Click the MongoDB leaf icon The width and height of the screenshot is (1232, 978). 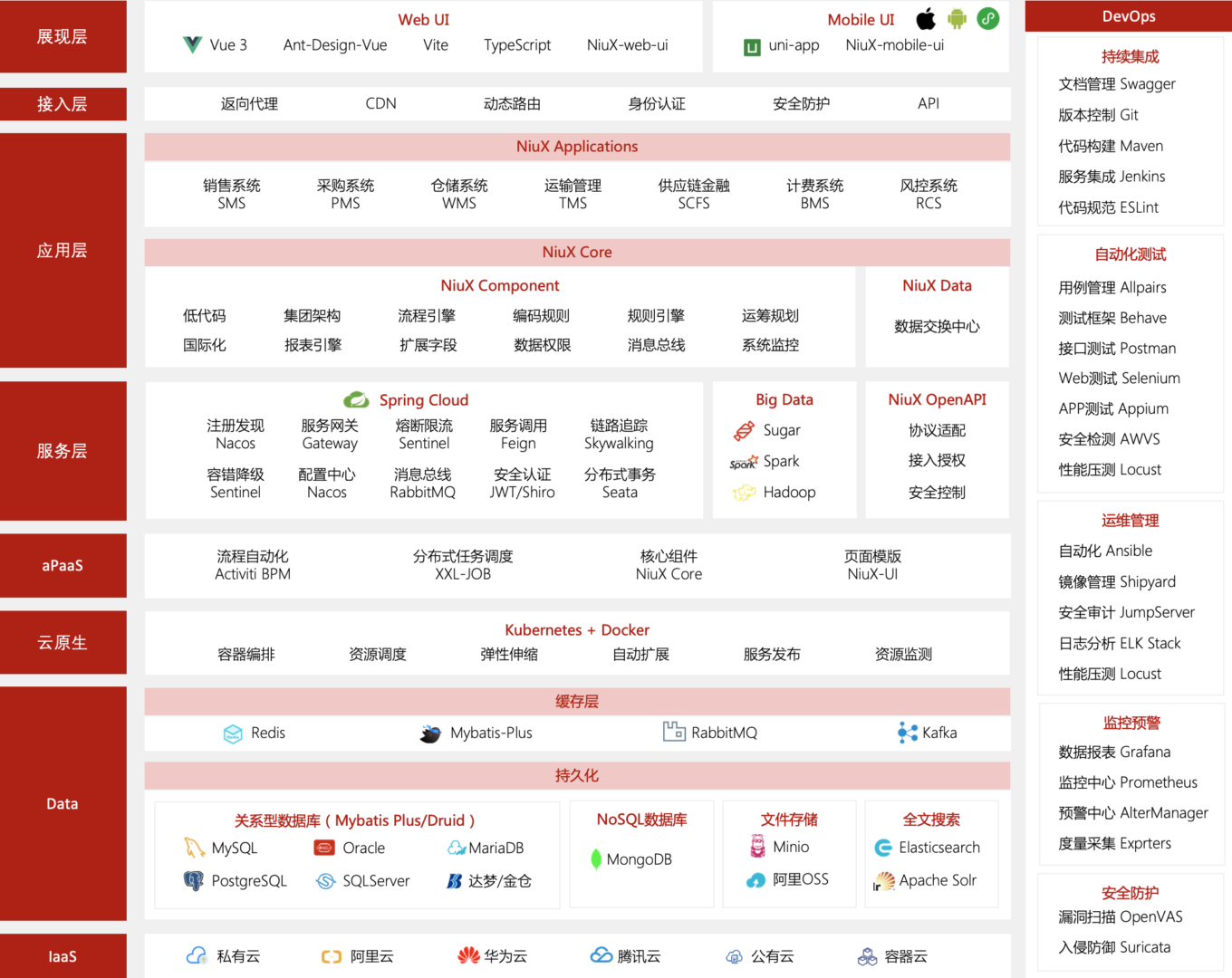pyautogui.click(x=598, y=858)
